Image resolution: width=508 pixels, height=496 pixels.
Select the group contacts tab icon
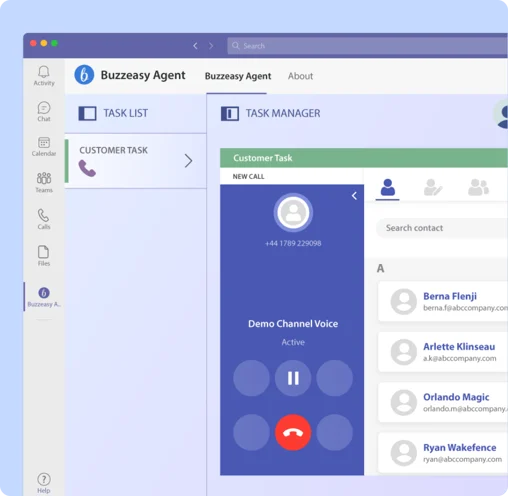point(478,187)
